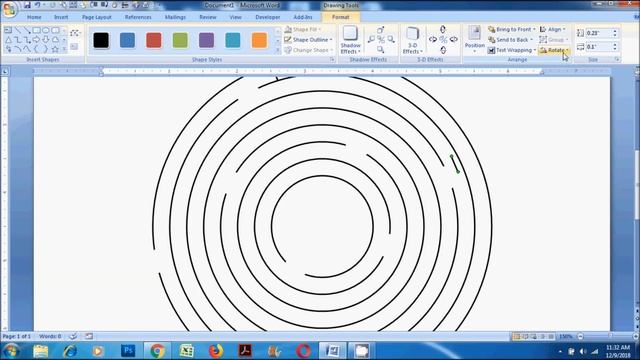640x360 pixels.
Task: Click the shape width field showing 0.1"
Action: (x=598, y=47)
